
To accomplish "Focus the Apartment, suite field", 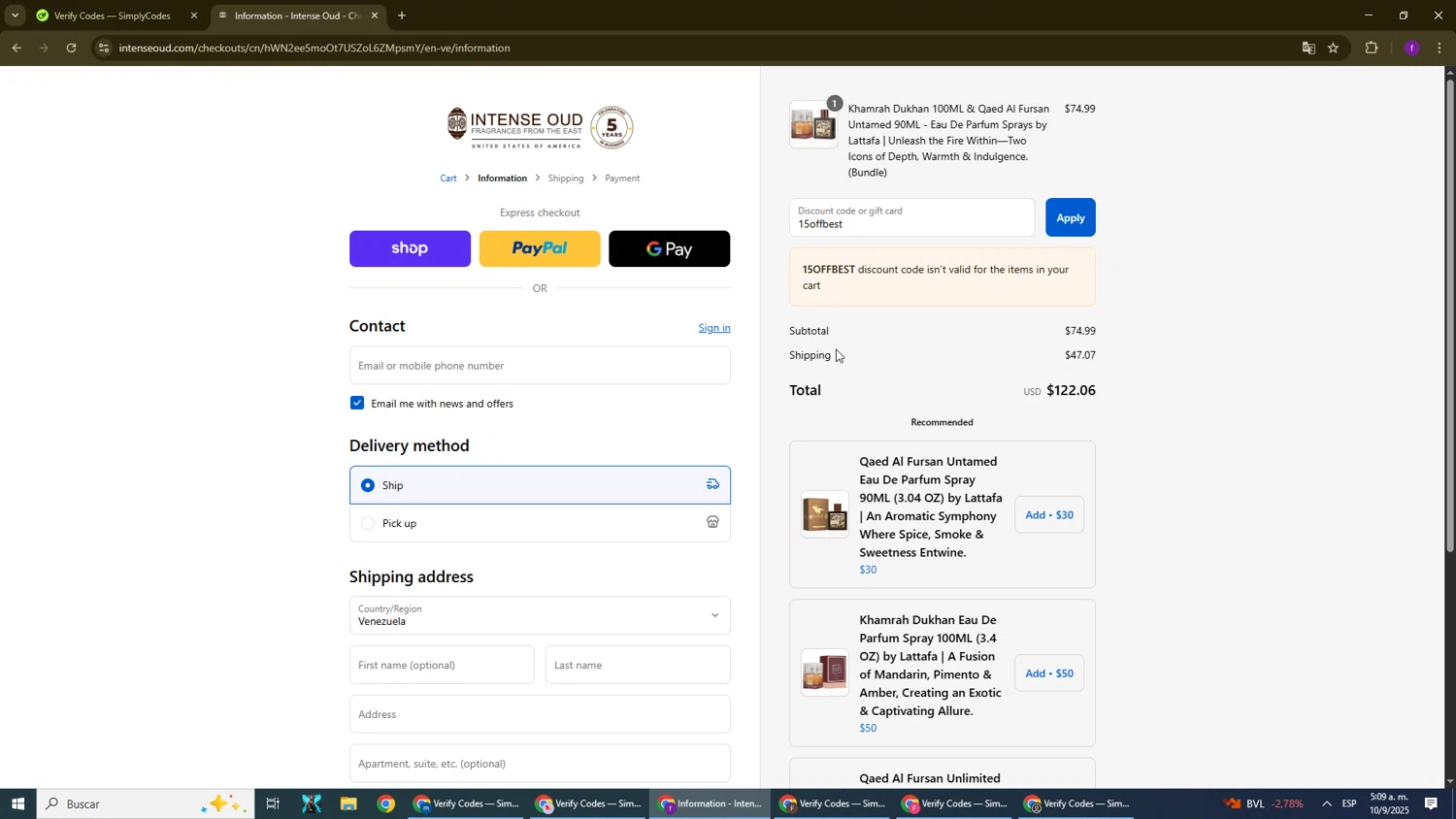I will coord(540,764).
